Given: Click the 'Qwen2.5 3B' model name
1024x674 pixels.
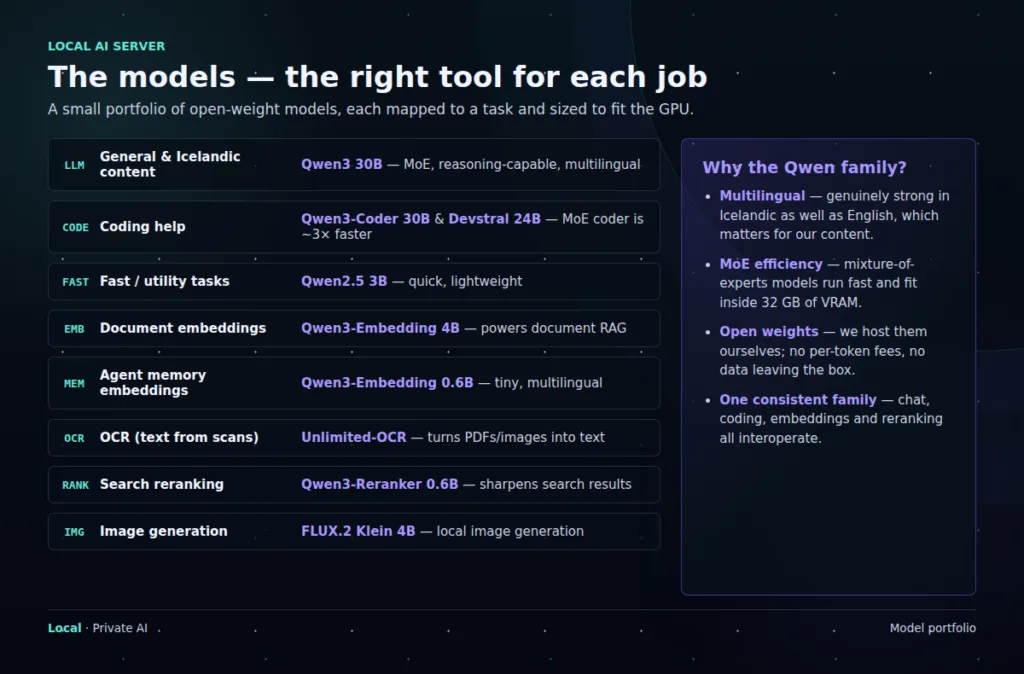Looking at the screenshot, I should (344, 281).
